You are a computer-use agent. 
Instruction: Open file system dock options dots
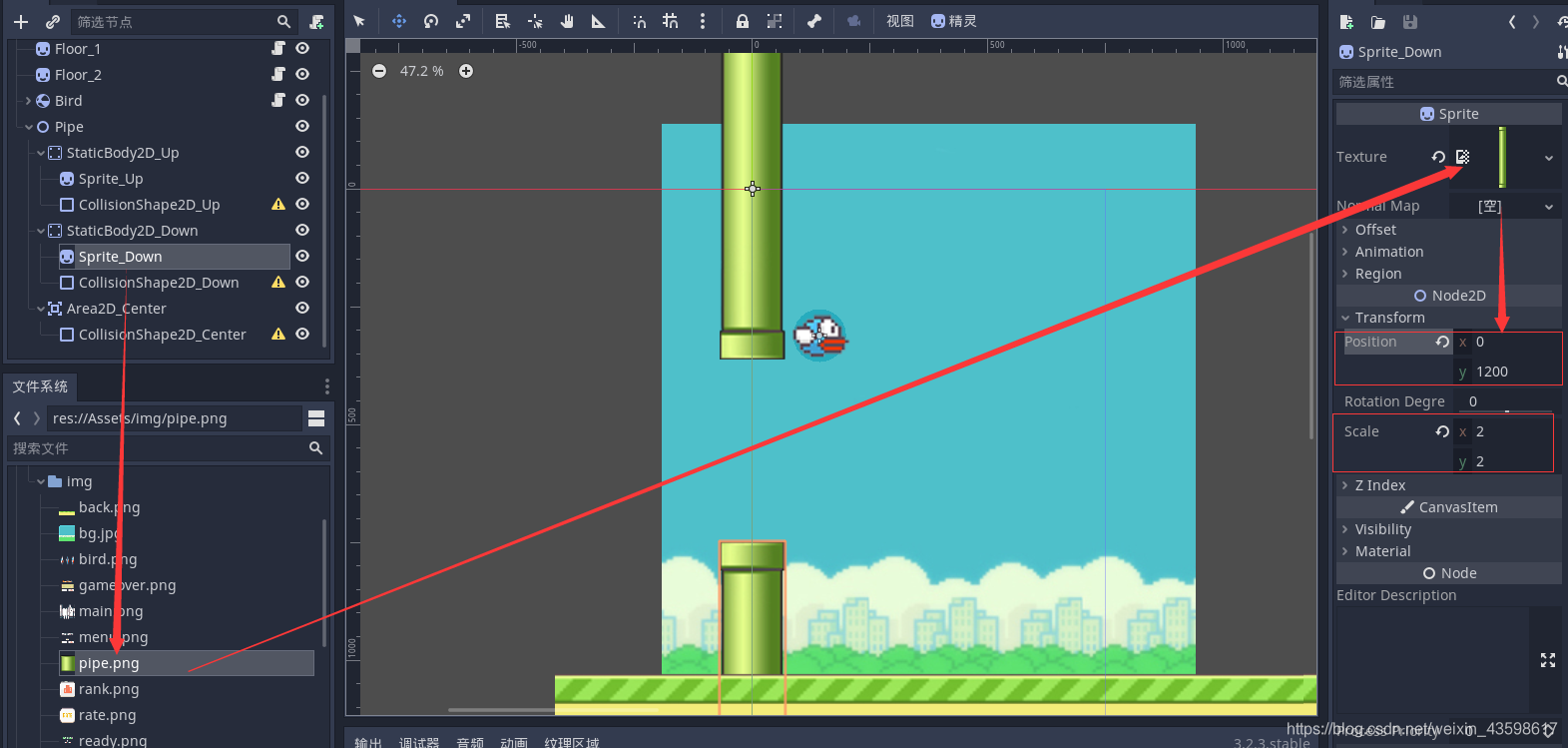[326, 386]
